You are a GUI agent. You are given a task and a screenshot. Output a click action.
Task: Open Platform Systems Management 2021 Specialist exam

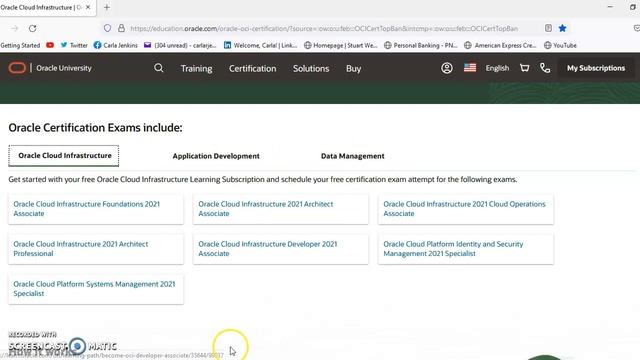[96, 289]
